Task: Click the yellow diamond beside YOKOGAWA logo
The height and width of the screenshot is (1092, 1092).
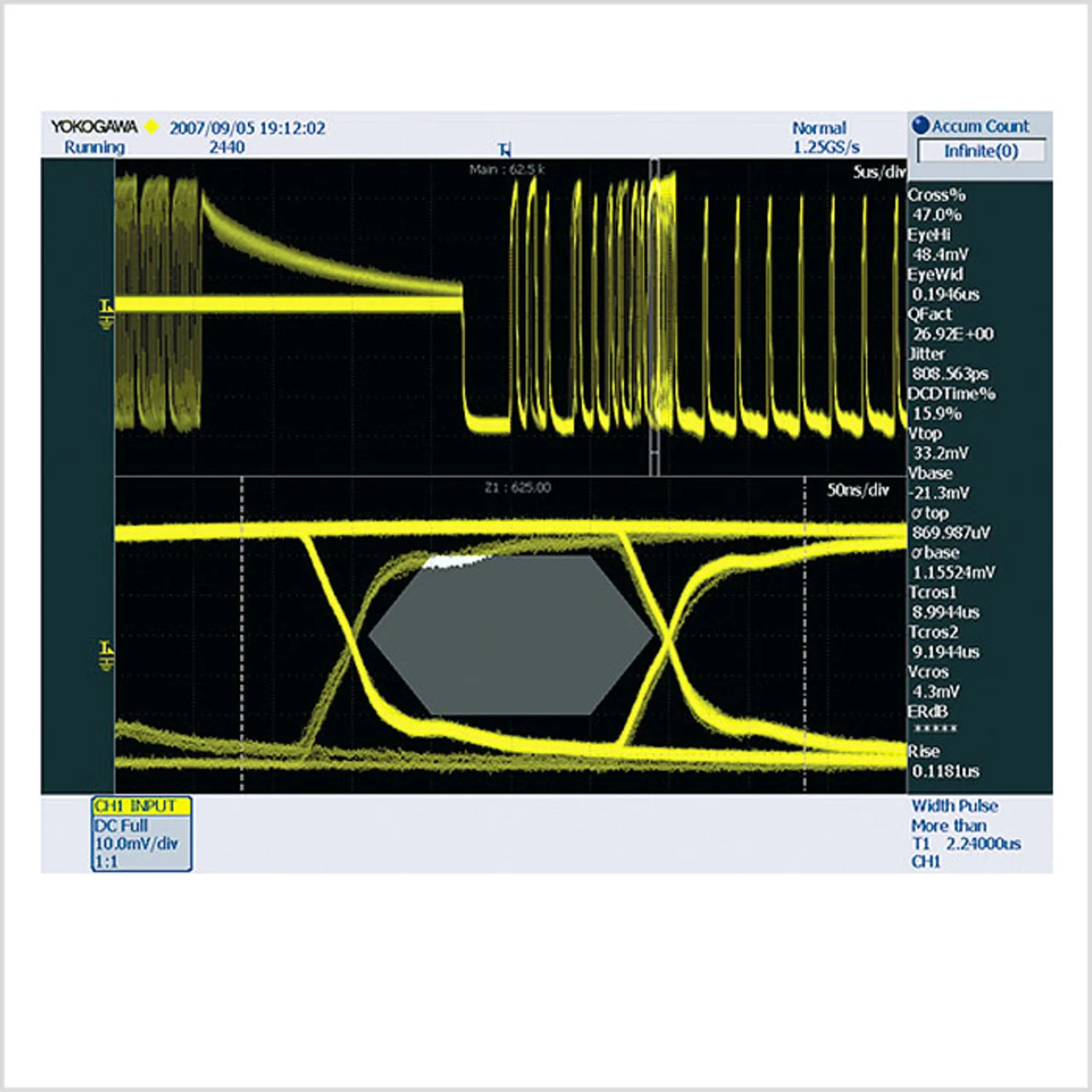Action: (151, 127)
